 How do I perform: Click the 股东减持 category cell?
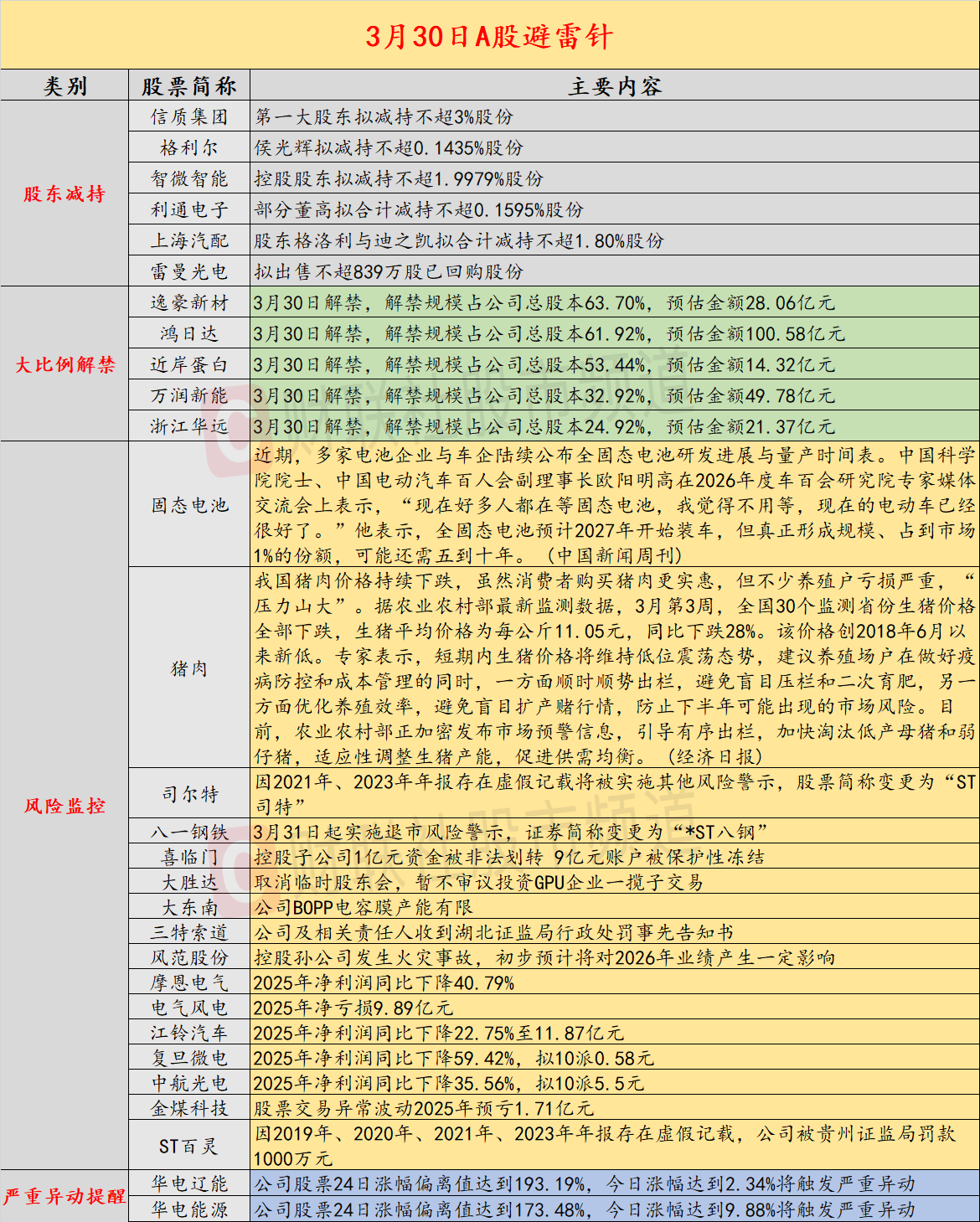tap(64, 194)
